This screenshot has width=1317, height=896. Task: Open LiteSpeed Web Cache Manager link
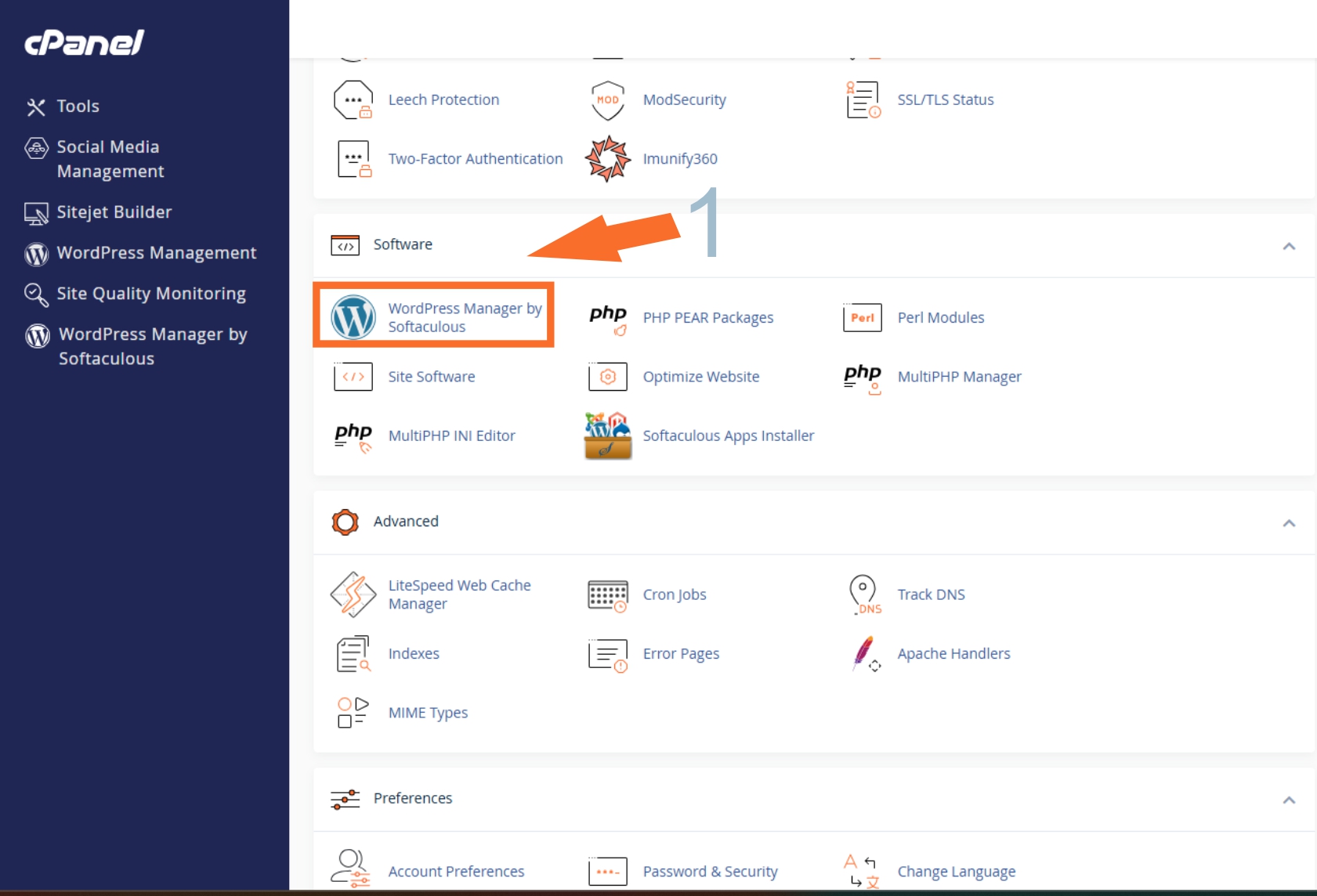460,594
